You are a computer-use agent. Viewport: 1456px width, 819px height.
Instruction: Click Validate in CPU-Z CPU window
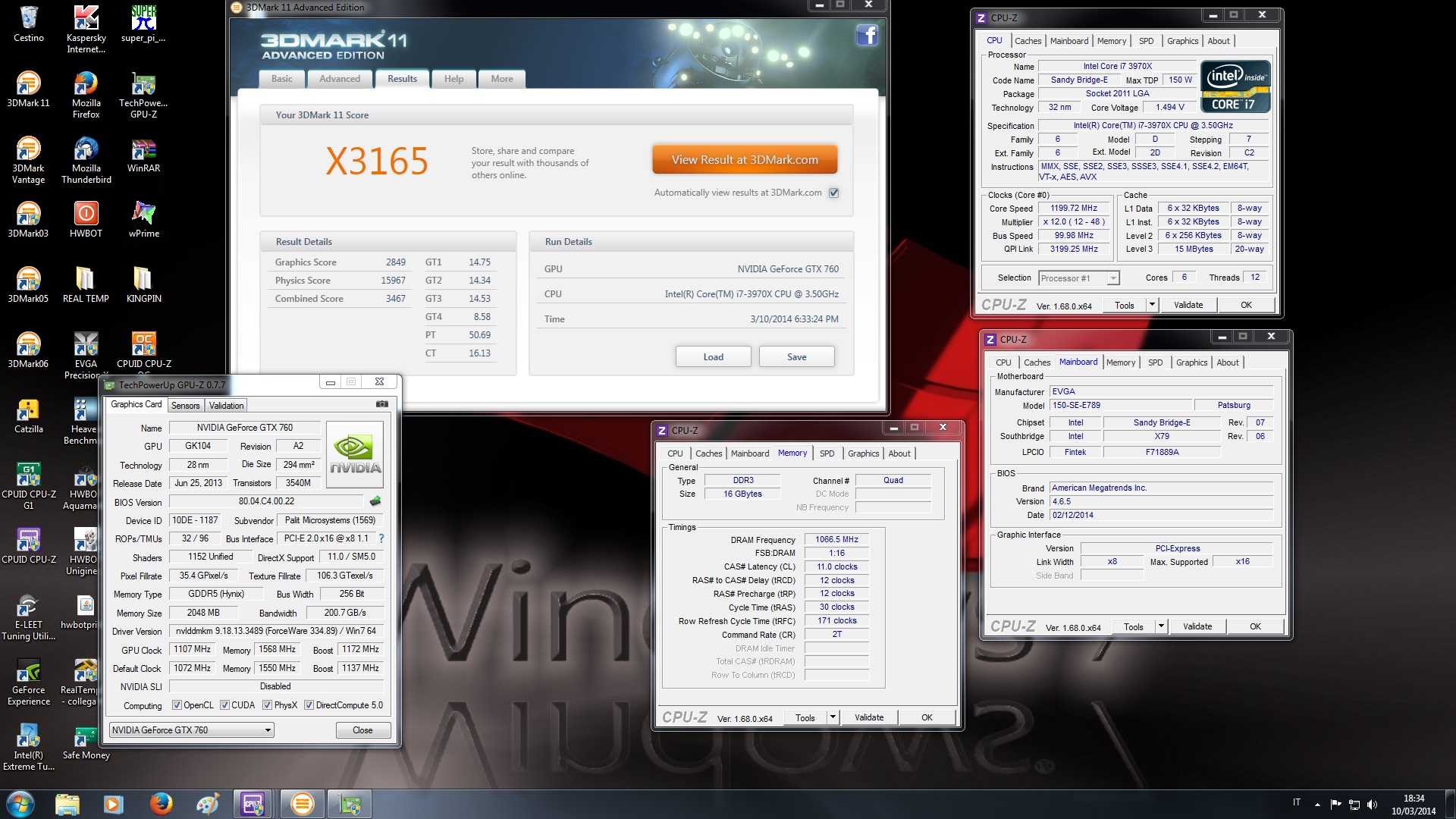point(1188,305)
